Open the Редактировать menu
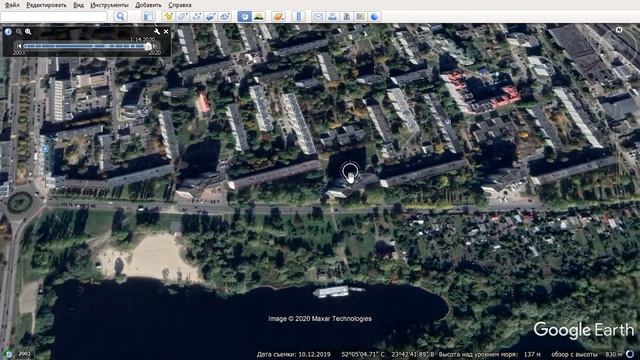Viewport: 640px width, 360px height. point(46,5)
